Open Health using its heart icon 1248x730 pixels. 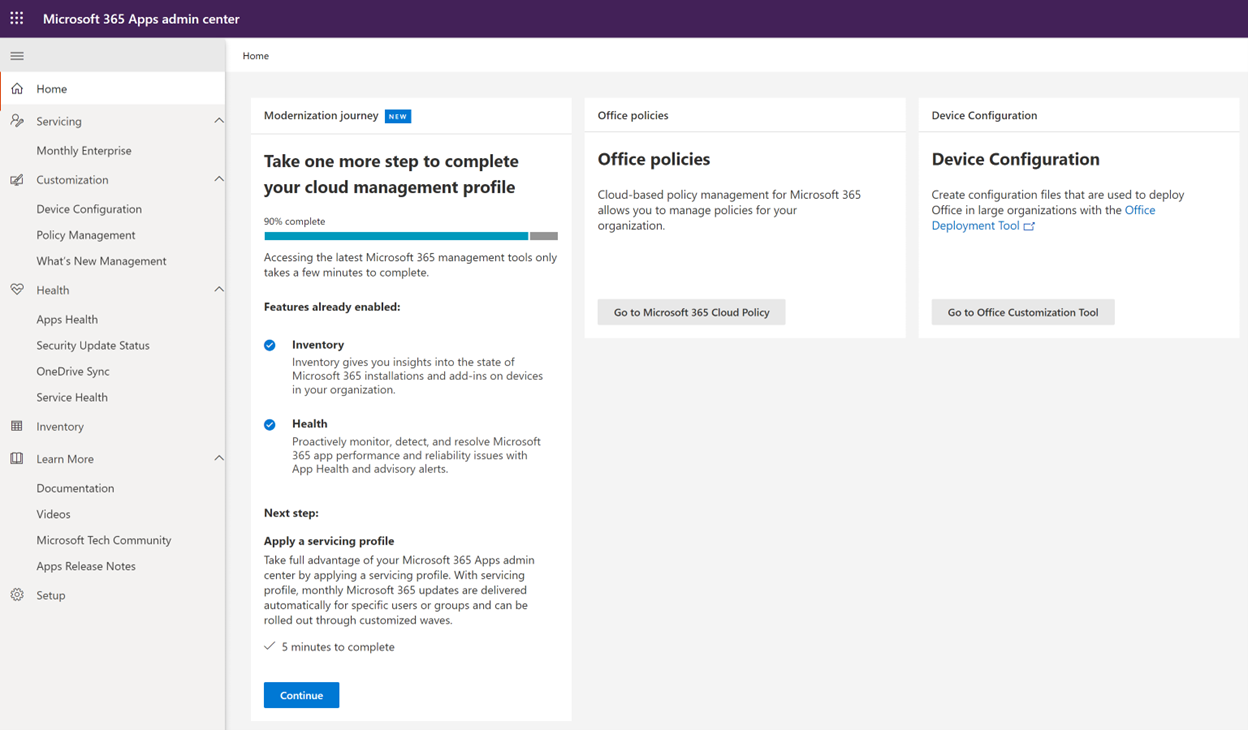[x=16, y=289]
